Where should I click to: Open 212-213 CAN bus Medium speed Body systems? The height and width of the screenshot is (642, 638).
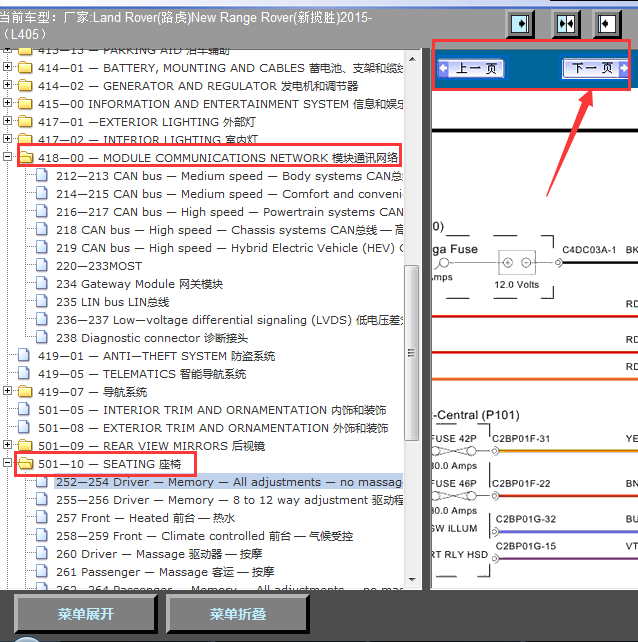tap(229, 176)
